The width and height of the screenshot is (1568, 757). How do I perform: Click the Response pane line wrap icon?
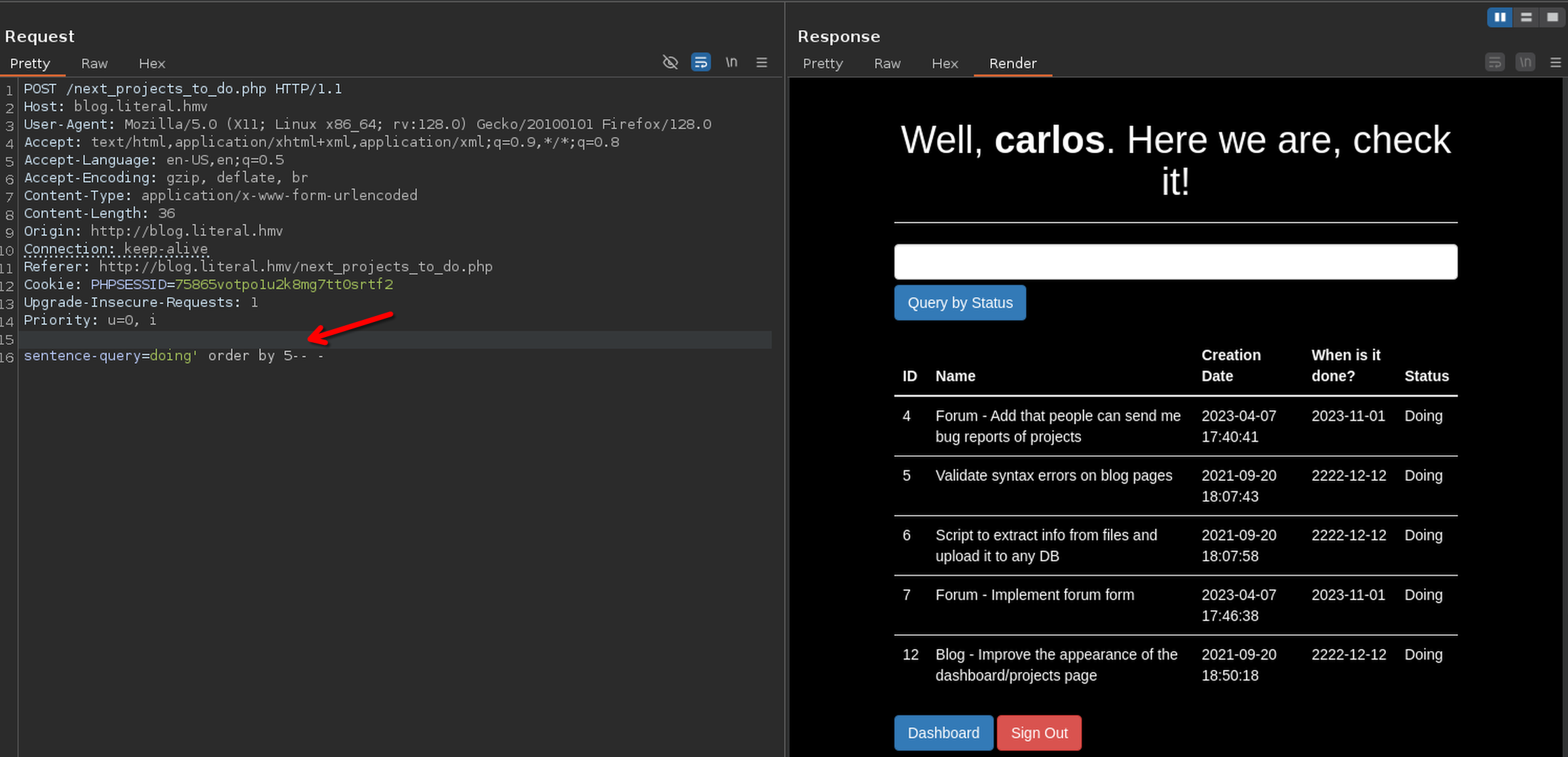click(1495, 62)
